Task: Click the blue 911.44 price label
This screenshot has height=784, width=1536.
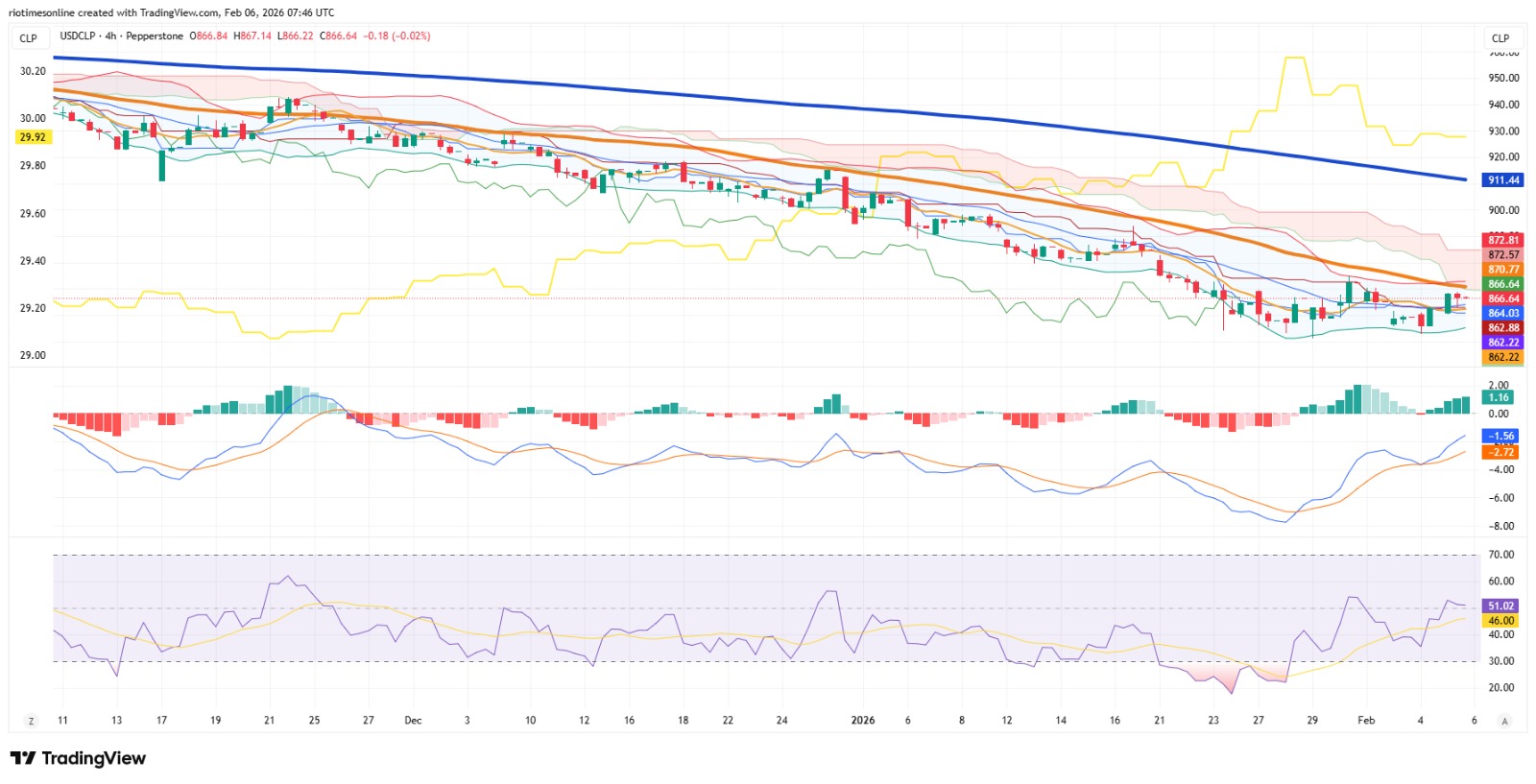Action: (x=1503, y=180)
